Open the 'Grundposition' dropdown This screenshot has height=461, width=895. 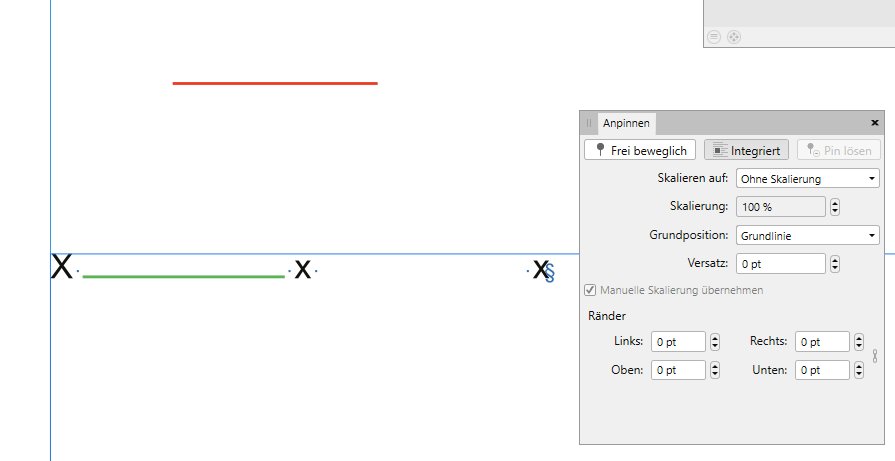807,236
